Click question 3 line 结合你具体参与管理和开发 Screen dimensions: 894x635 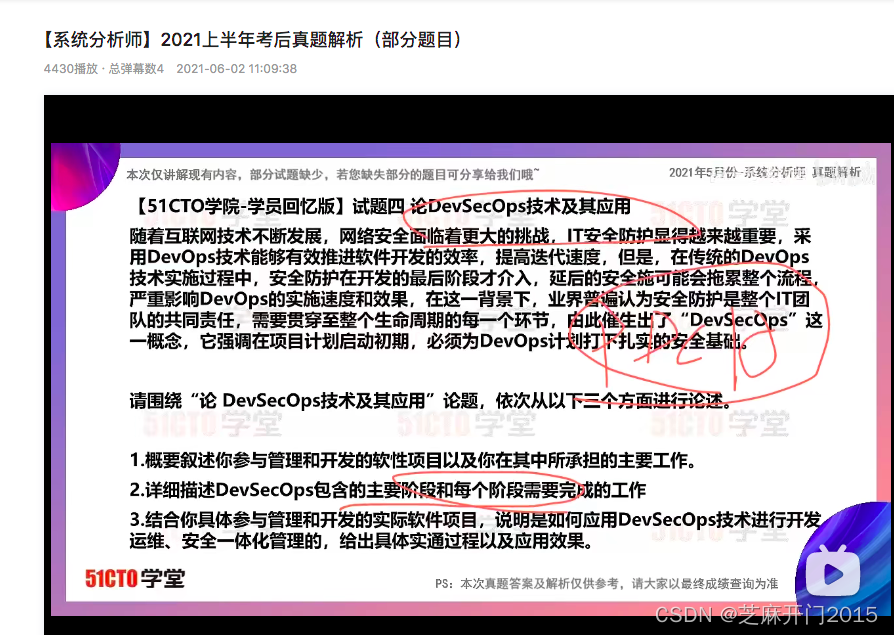[x=475, y=530]
